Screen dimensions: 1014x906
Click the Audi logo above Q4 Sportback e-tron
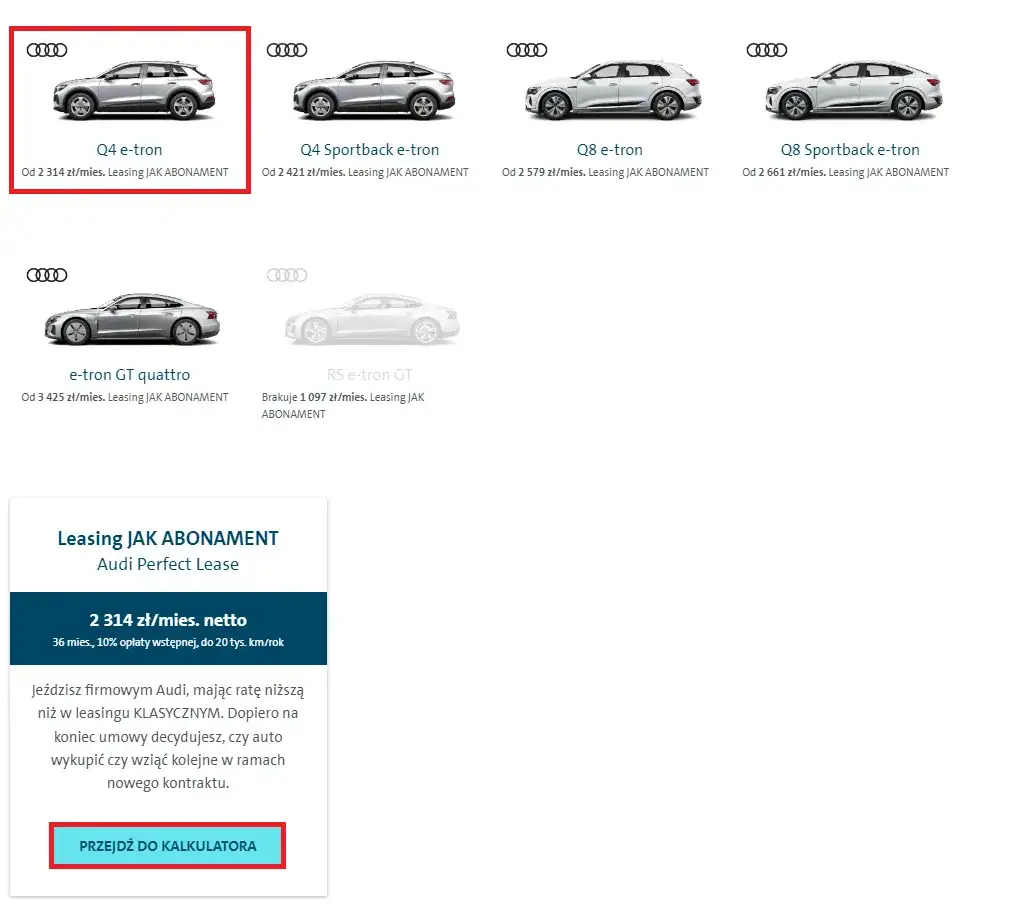coord(287,50)
